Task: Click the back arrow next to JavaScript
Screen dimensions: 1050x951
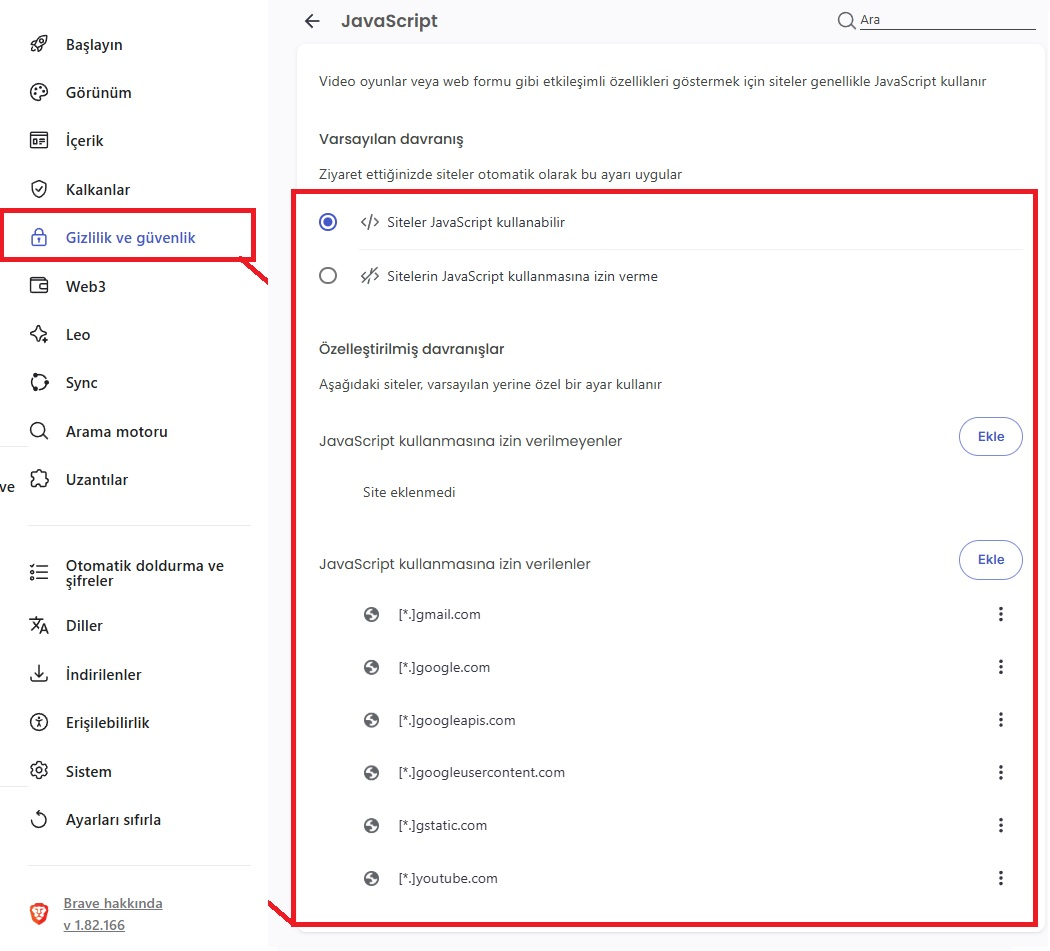Action: click(x=312, y=21)
